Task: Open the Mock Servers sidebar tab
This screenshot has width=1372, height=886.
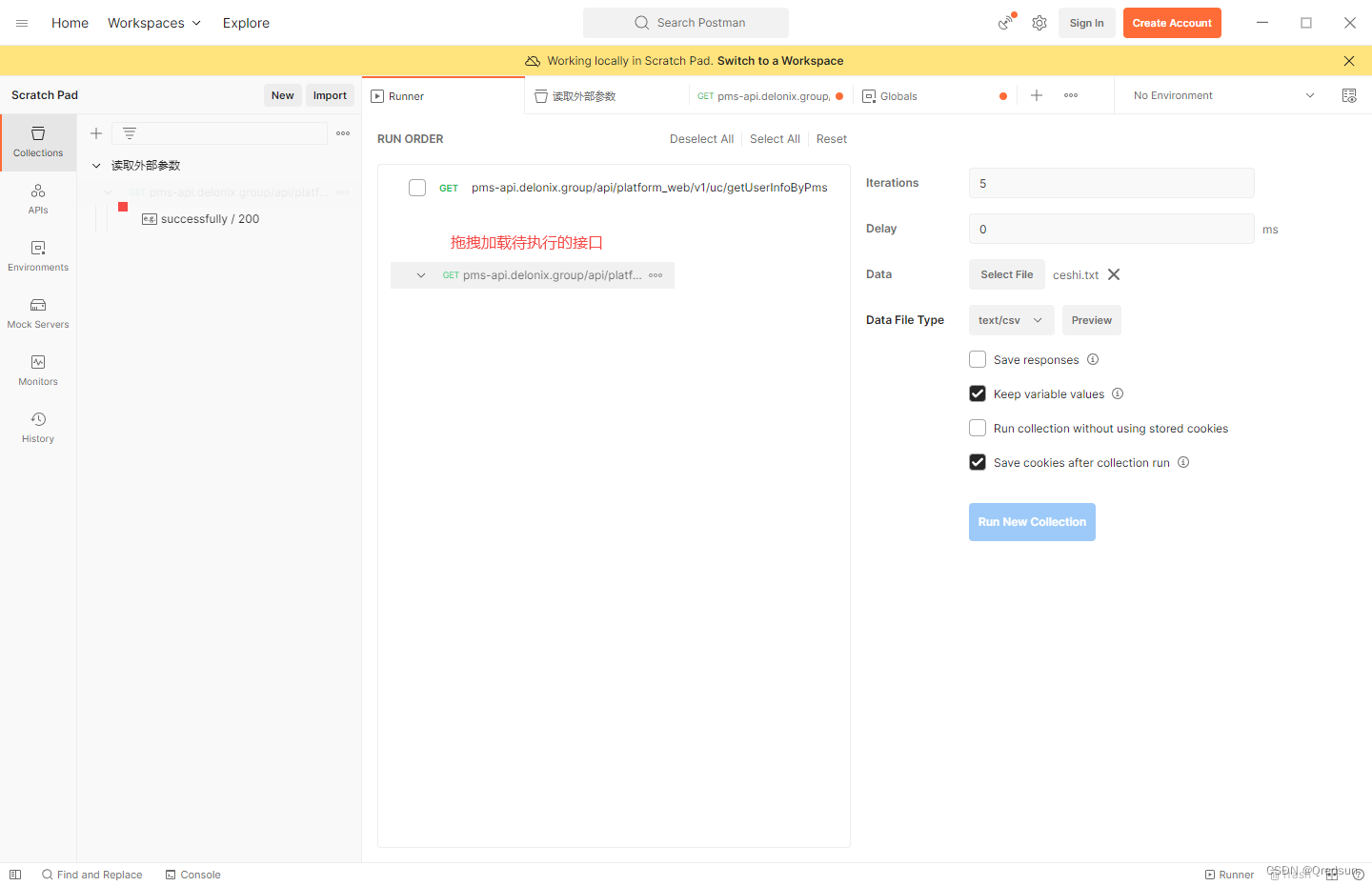Action: [x=38, y=313]
